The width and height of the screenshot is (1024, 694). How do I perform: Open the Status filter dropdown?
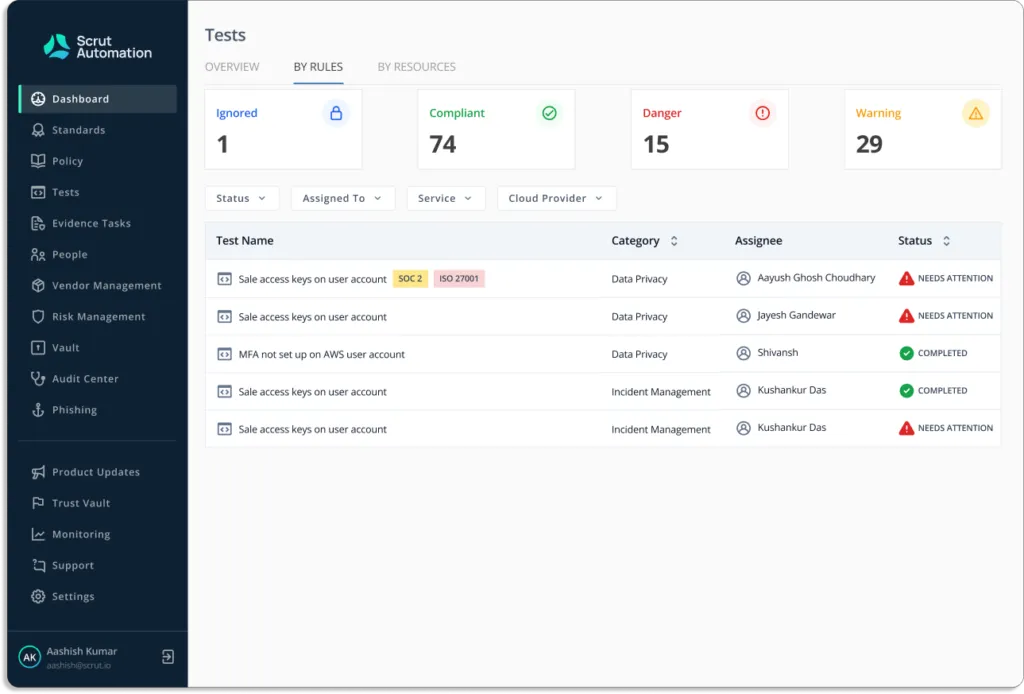coord(242,198)
